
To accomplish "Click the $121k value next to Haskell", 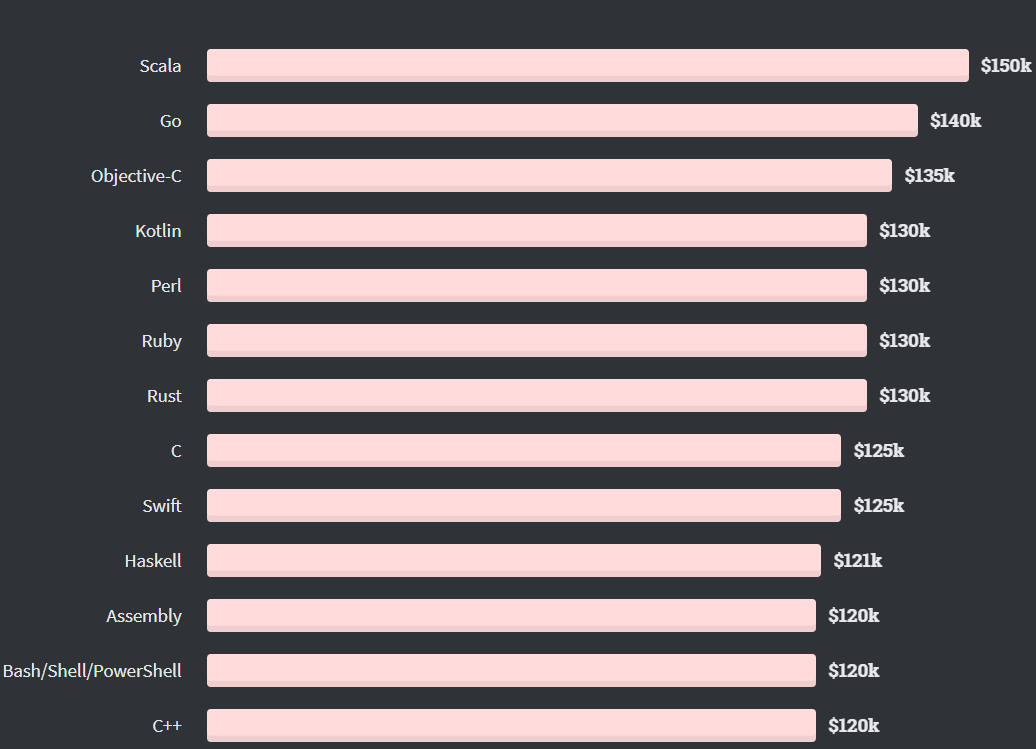I will (858, 561).
